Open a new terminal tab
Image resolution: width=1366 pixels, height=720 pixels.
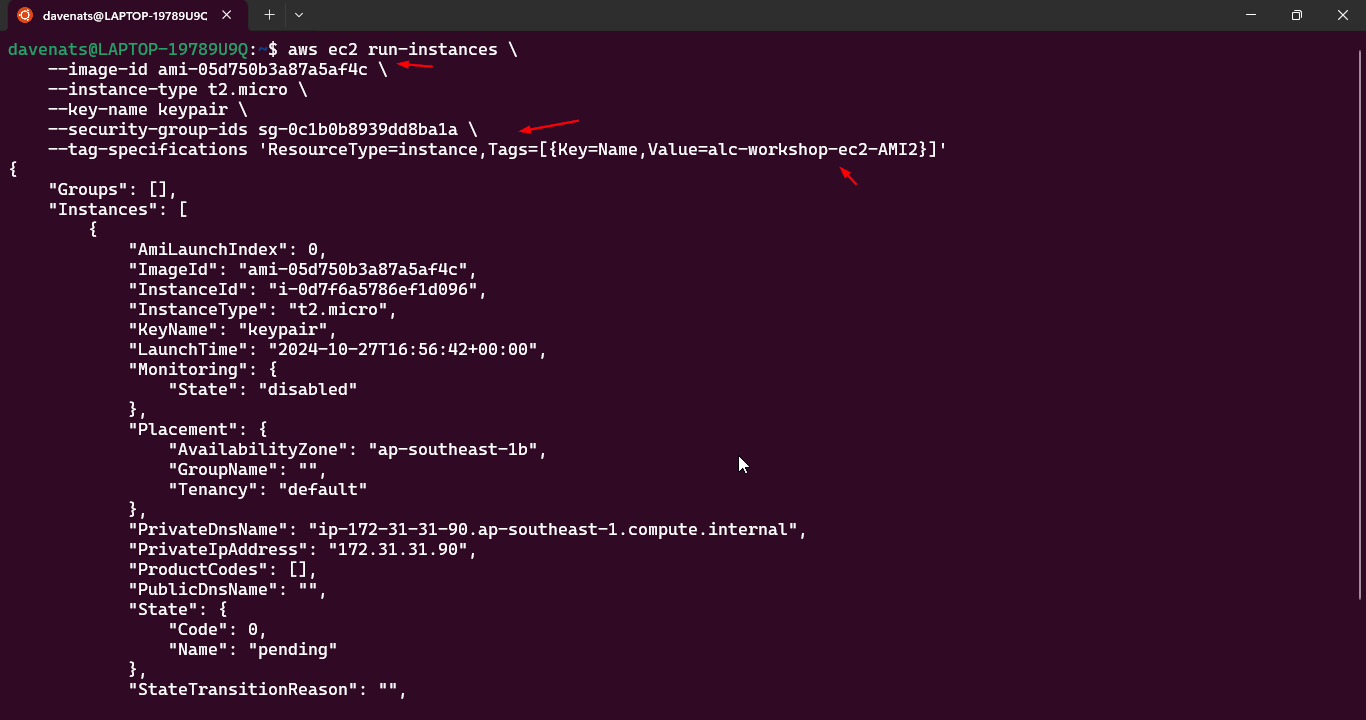tap(269, 15)
